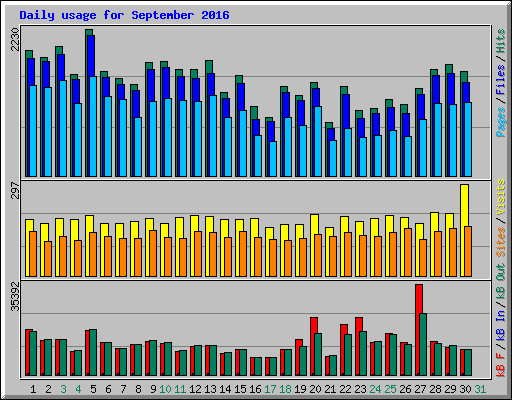Click day label 15 on x-axis
The height and width of the screenshot is (400, 512).
click(x=240, y=389)
